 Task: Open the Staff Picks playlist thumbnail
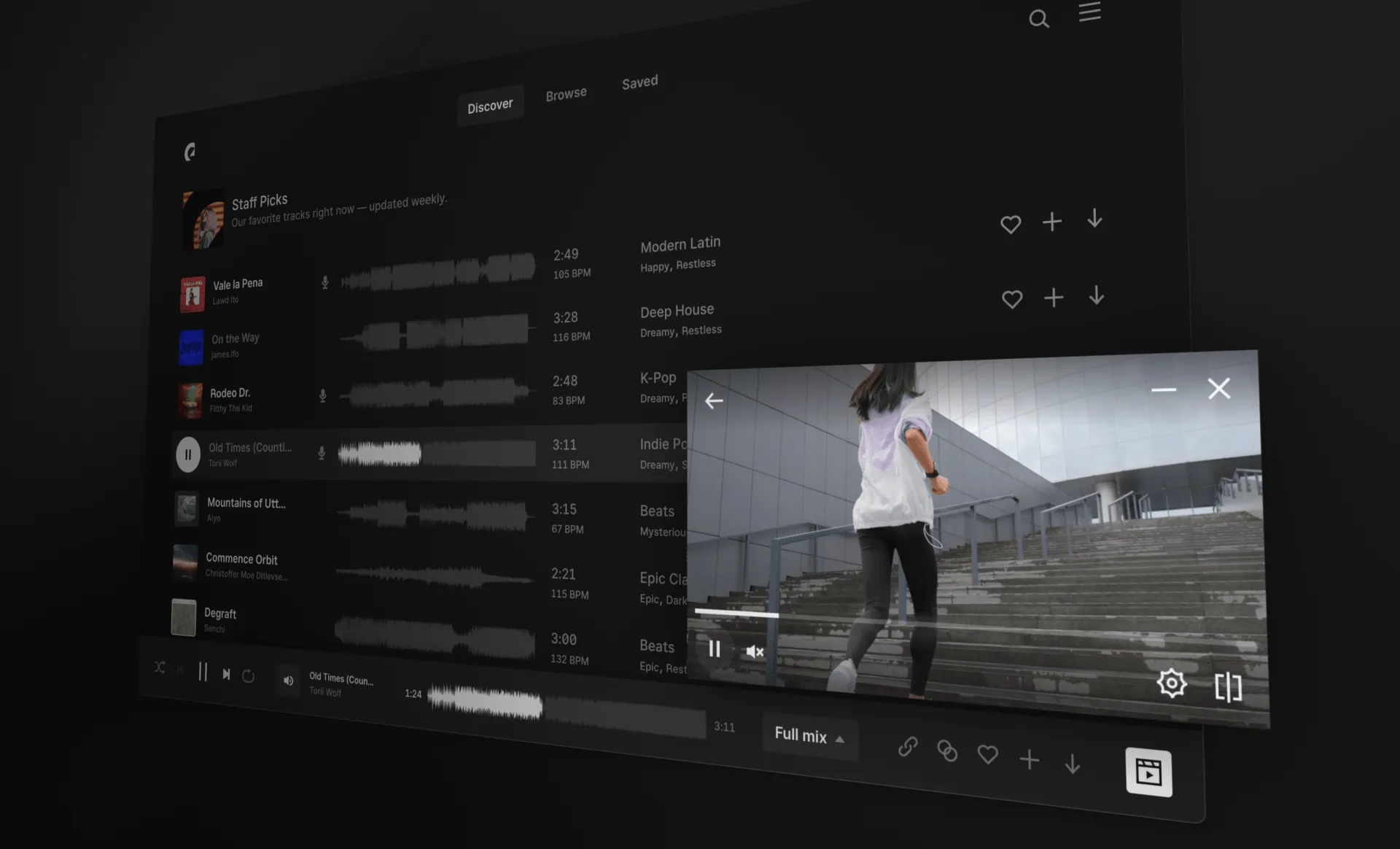click(x=203, y=220)
